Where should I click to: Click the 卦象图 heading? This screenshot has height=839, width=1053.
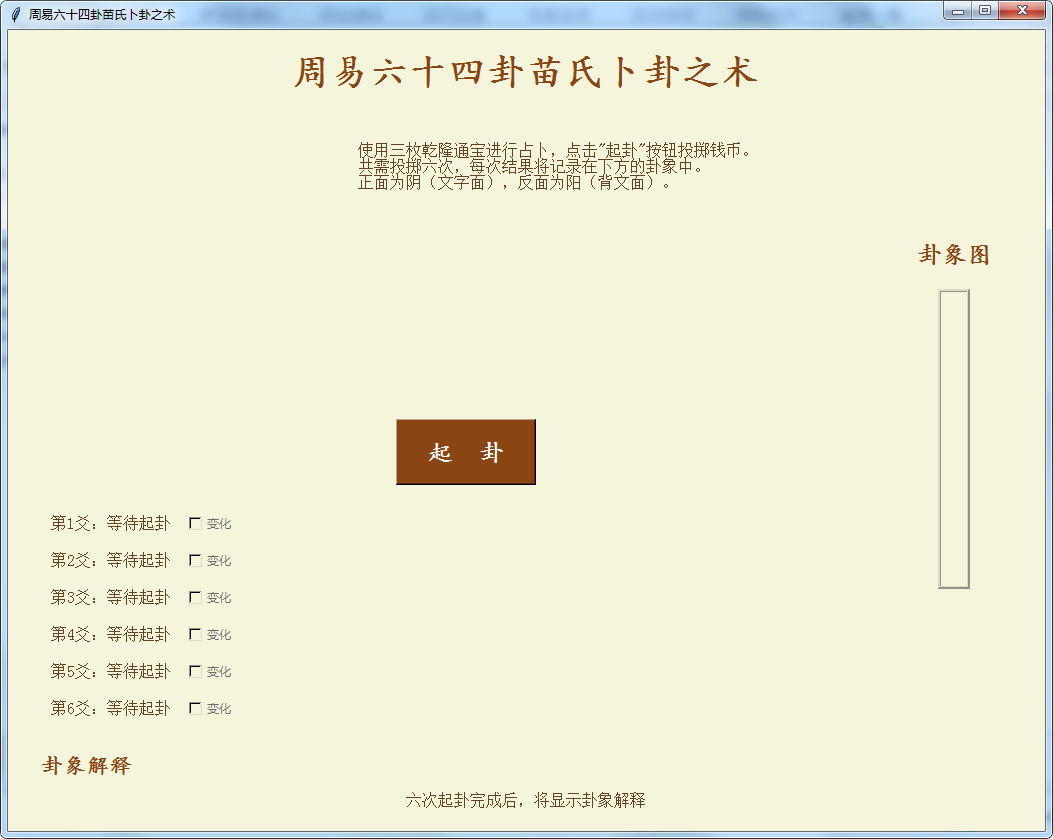(954, 255)
